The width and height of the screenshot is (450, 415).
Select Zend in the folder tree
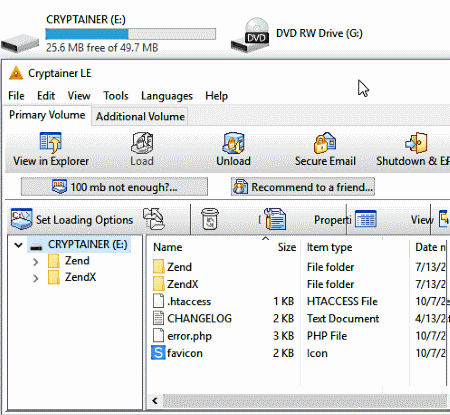point(77,261)
